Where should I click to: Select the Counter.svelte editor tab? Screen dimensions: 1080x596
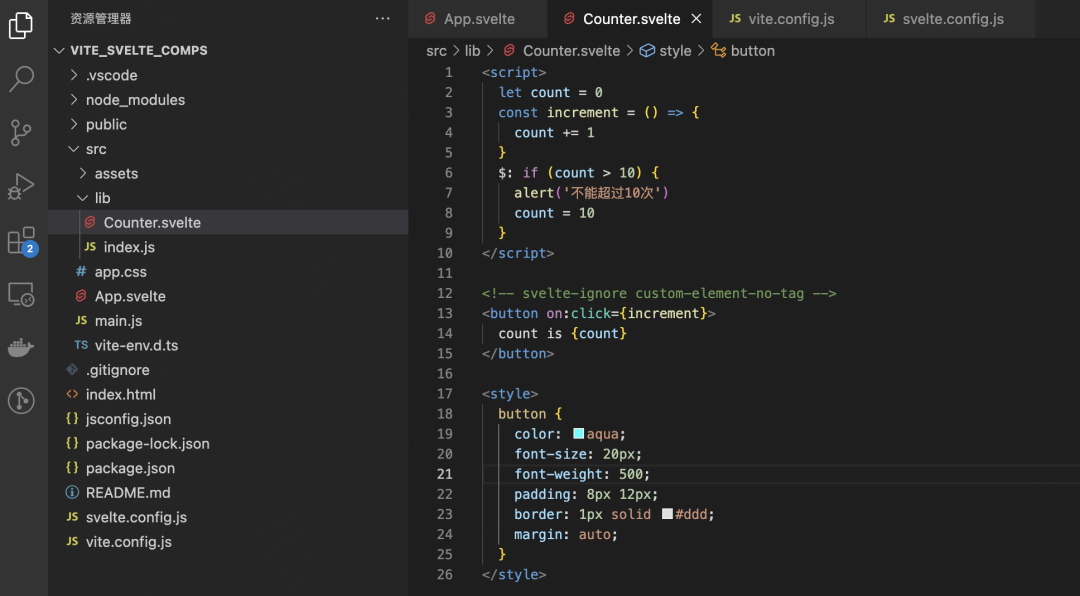click(x=631, y=19)
